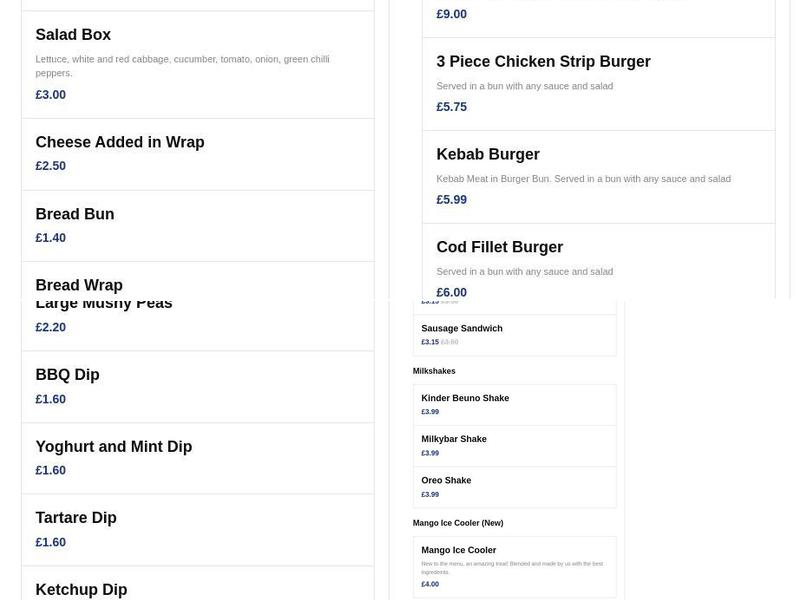This screenshot has width=800, height=600.
Task: Choose the Cheese Added in Wrap option
Action: point(120,142)
